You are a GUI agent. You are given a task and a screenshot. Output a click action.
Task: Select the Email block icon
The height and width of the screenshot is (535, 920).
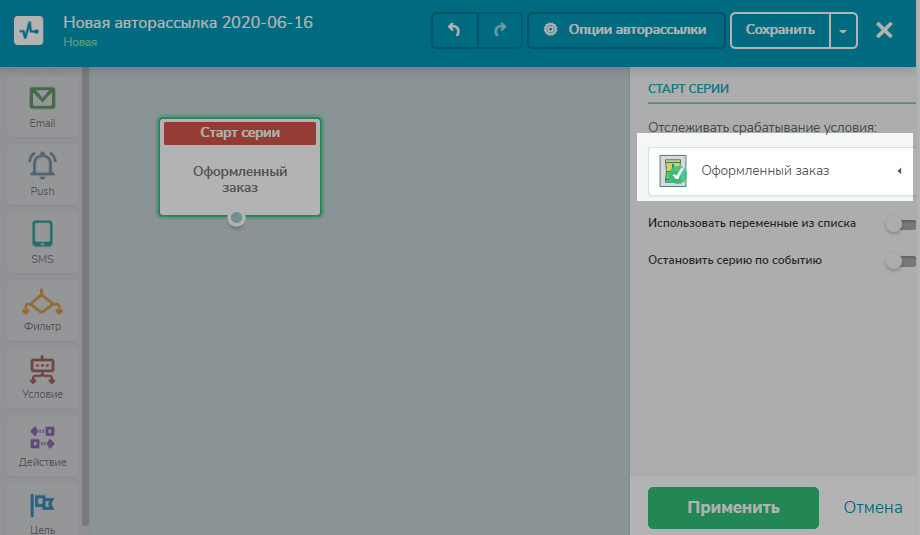click(x=42, y=99)
